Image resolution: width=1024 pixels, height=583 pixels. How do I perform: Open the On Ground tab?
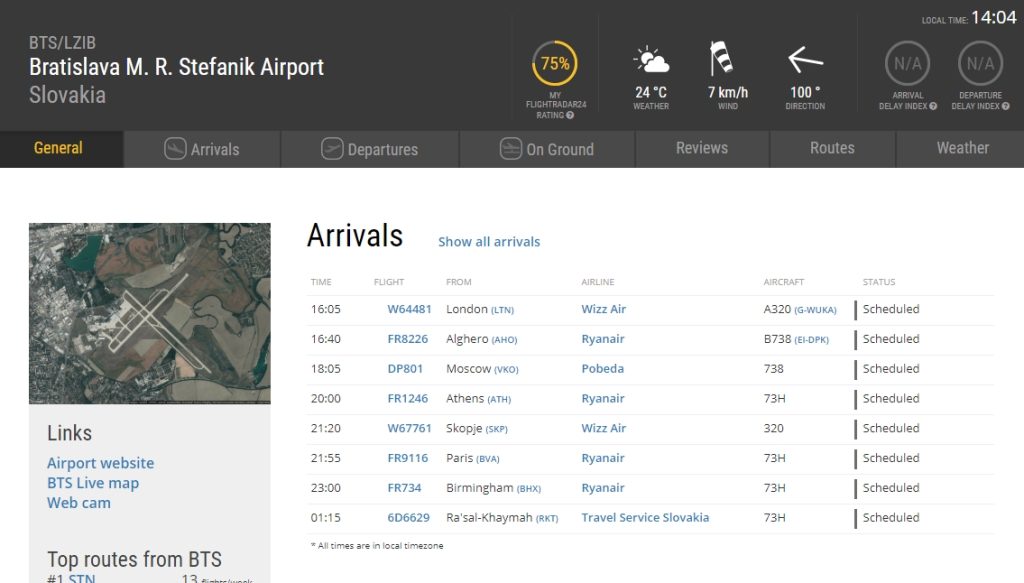[547, 149]
